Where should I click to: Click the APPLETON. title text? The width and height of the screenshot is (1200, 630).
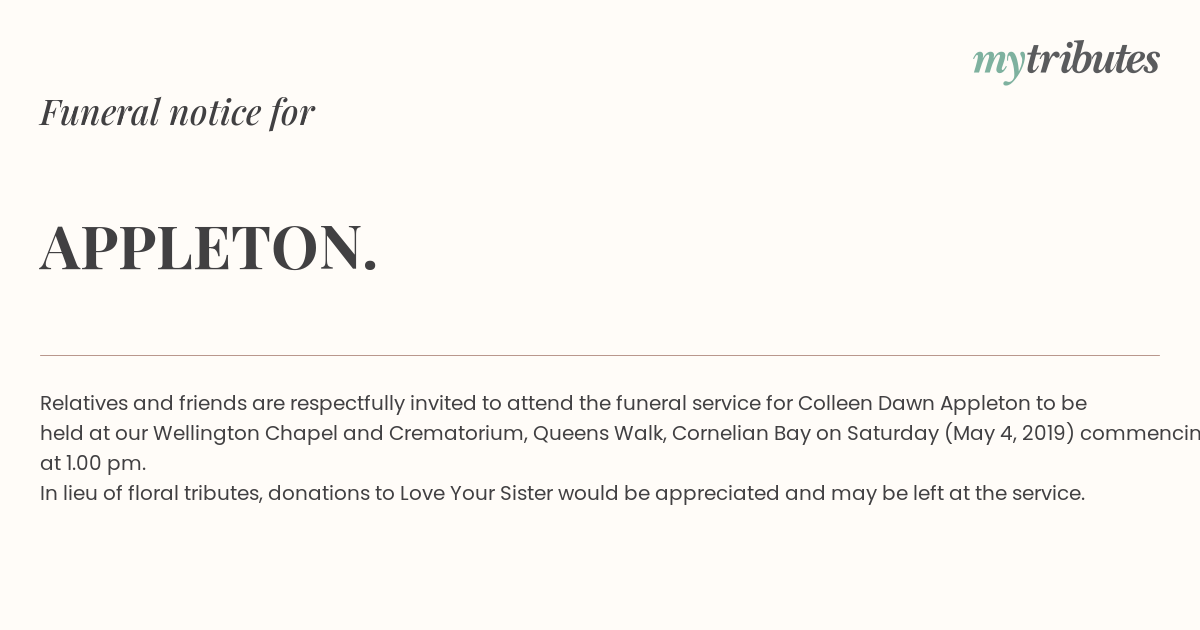(209, 247)
